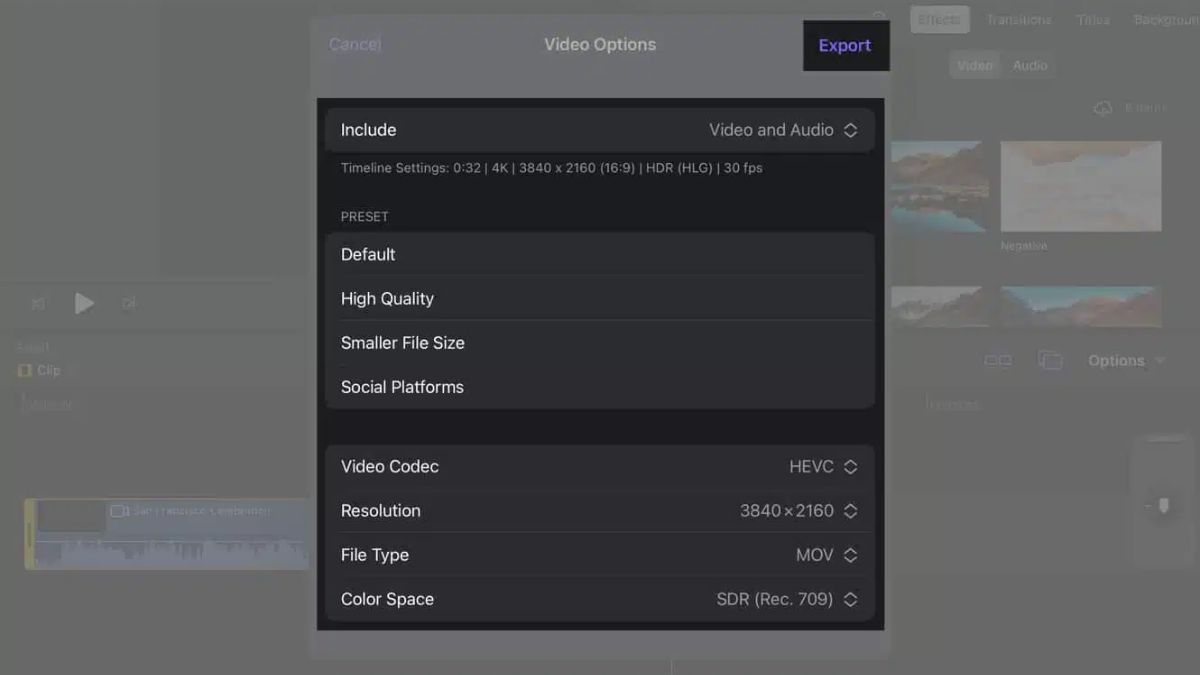Image resolution: width=1200 pixels, height=675 pixels.
Task: Change the Video Codec HEVC option
Action: coord(600,466)
